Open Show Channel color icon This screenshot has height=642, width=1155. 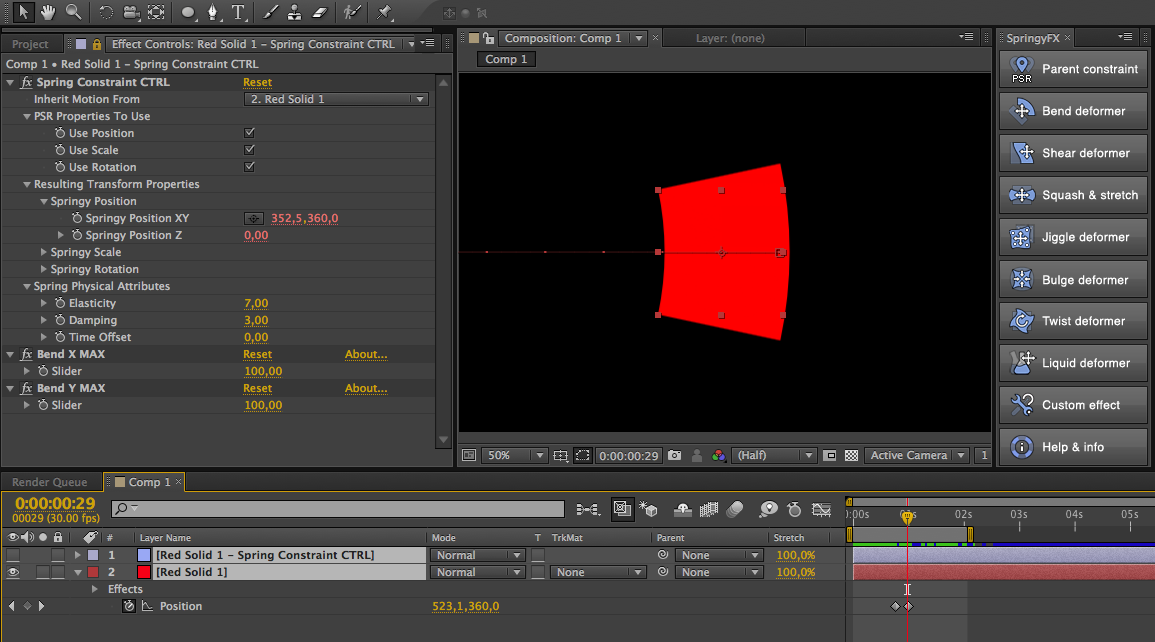pos(719,456)
